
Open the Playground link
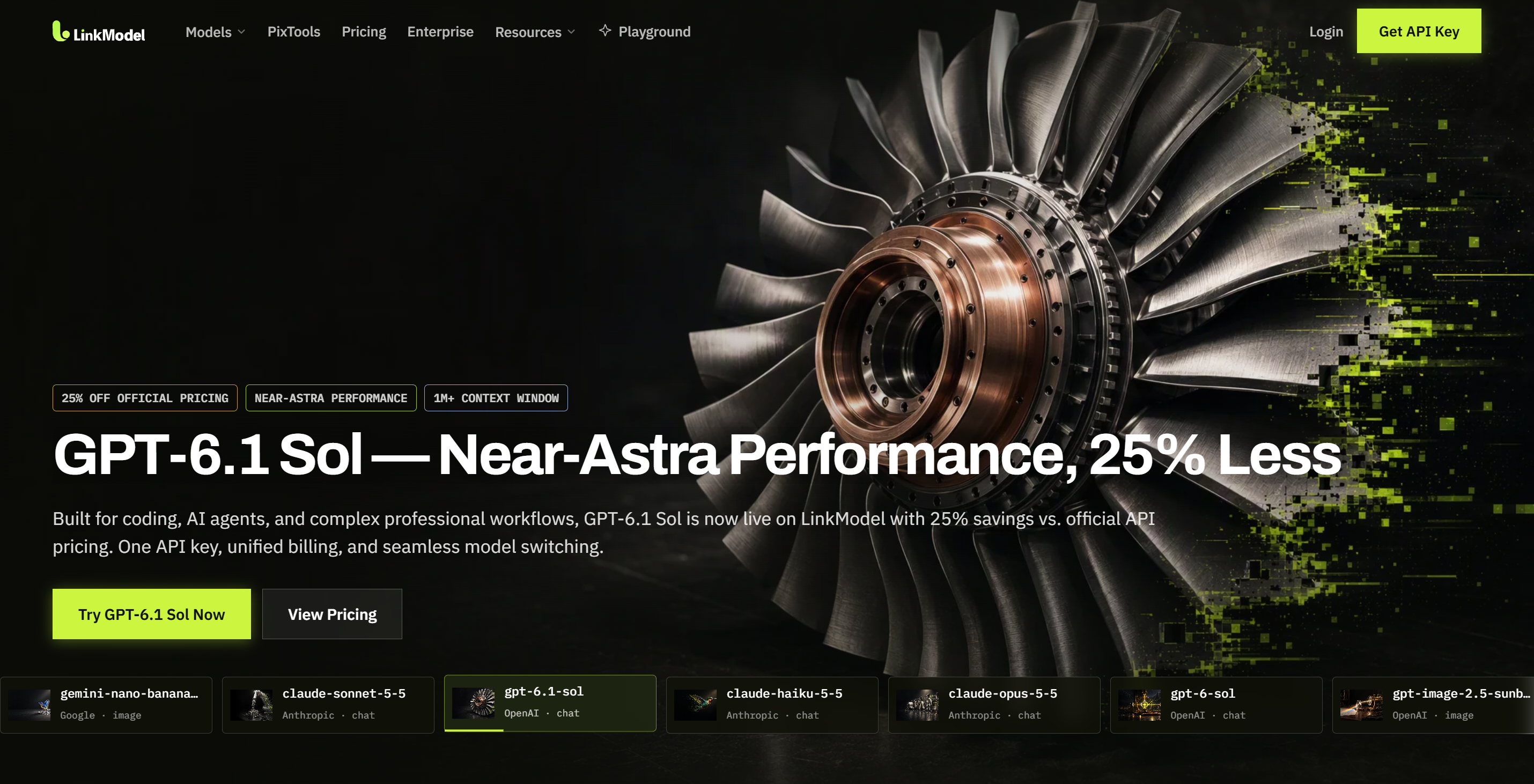[654, 32]
